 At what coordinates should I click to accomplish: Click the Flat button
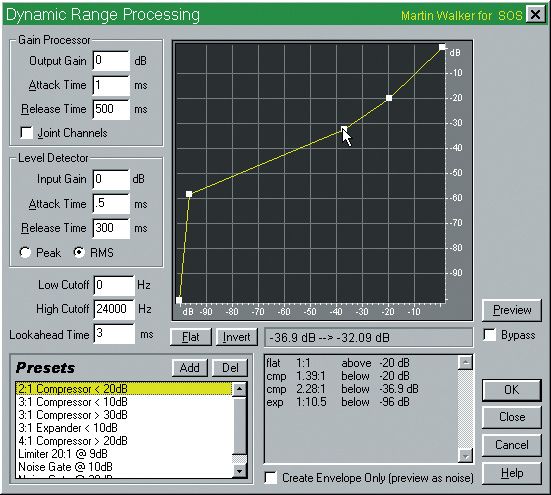tap(191, 337)
